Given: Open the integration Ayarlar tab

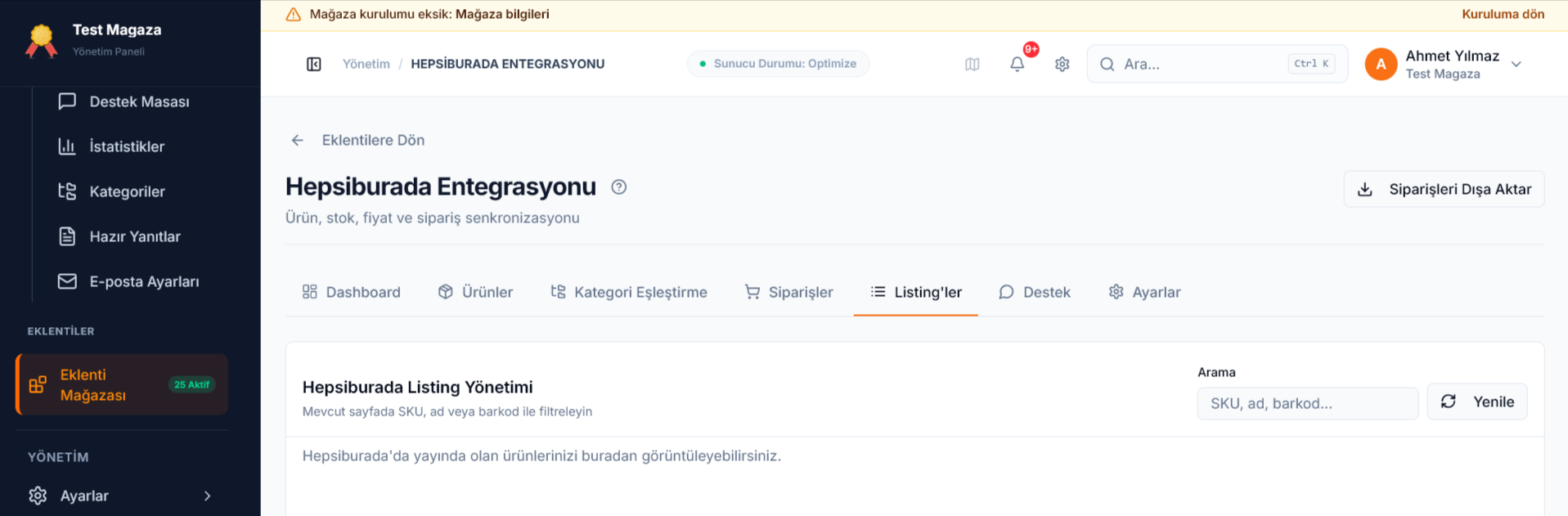Looking at the screenshot, I should 1144,292.
